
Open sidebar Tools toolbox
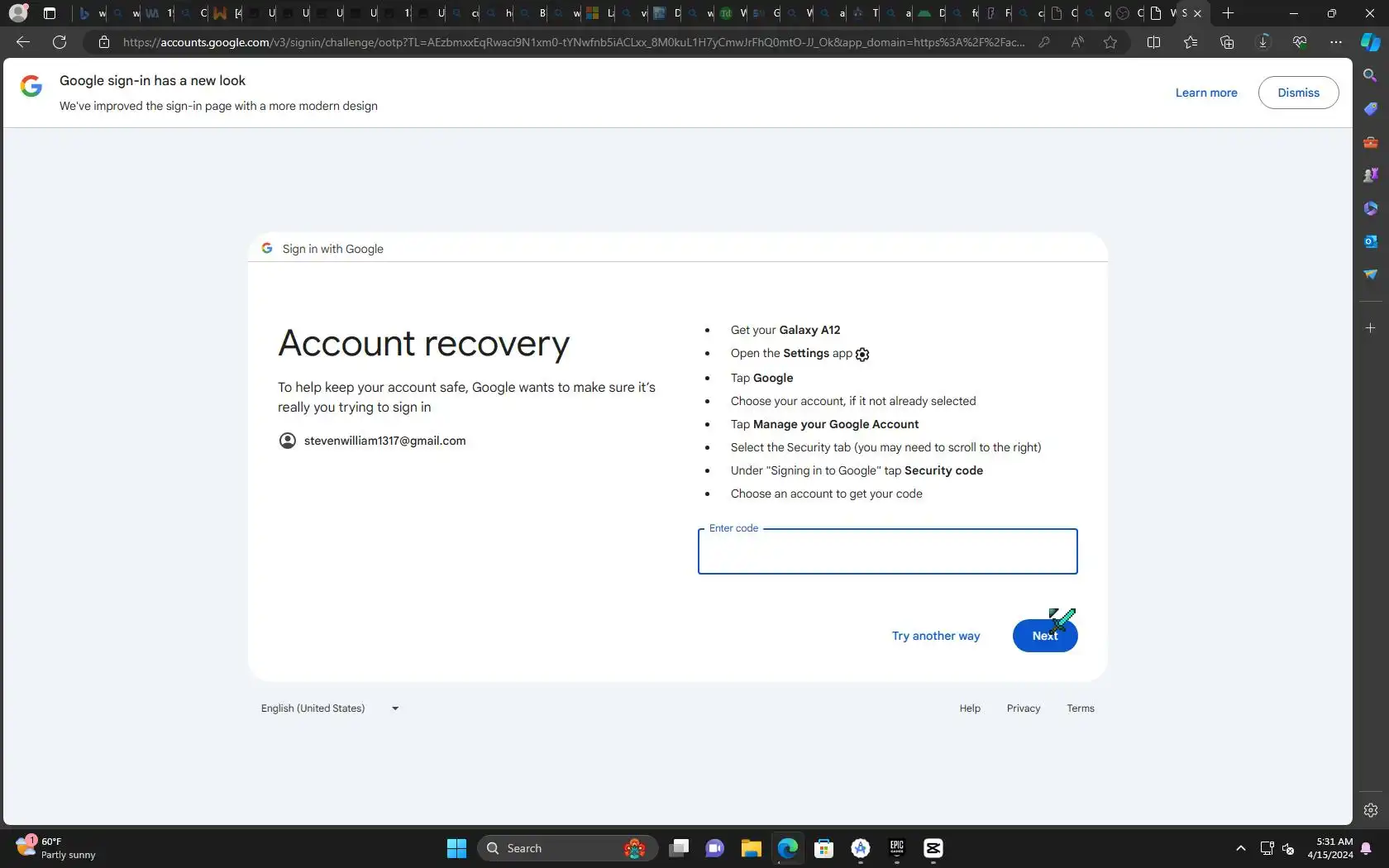coord(1371,141)
